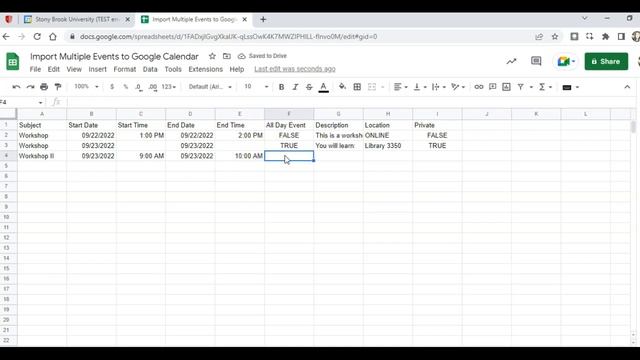Open the View menu
This screenshot has height=360, width=640.
[74, 69]
